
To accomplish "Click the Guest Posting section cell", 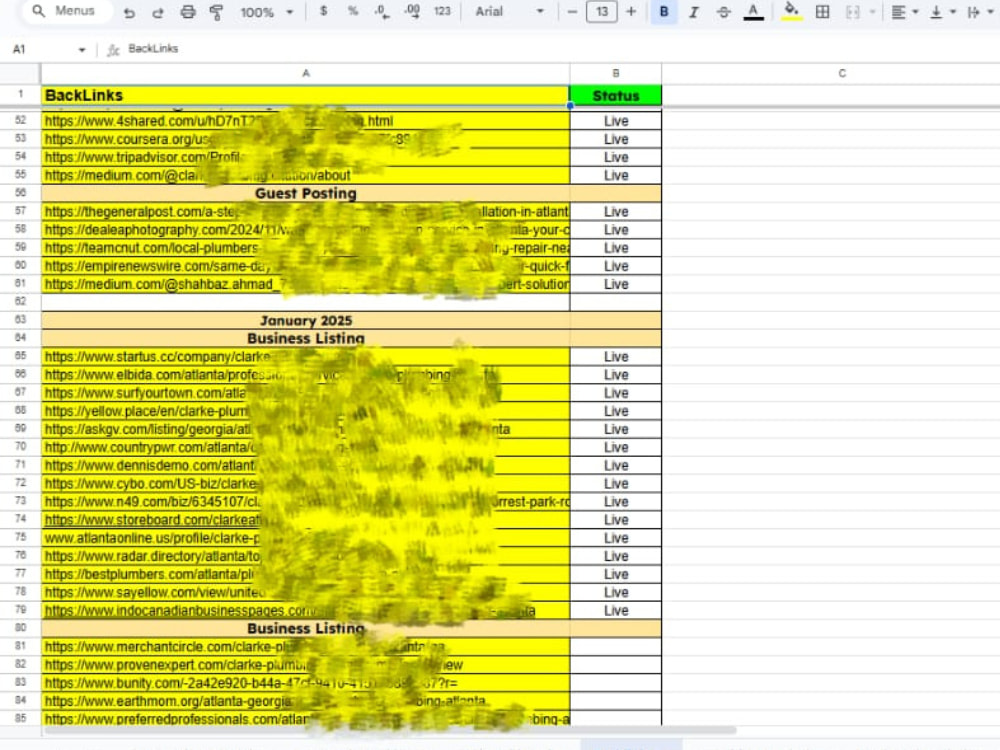I will click(305, 193).
